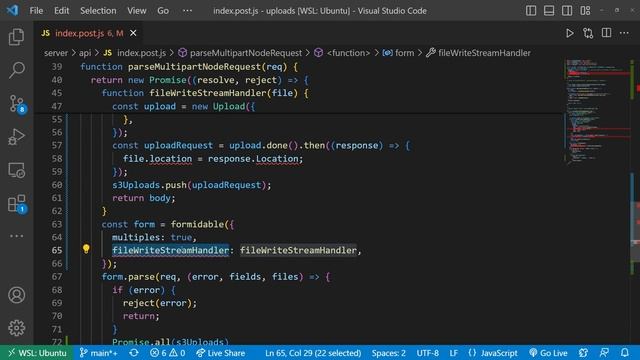
Task: Click 'return body;' on line 61
Action: point(144,198)
